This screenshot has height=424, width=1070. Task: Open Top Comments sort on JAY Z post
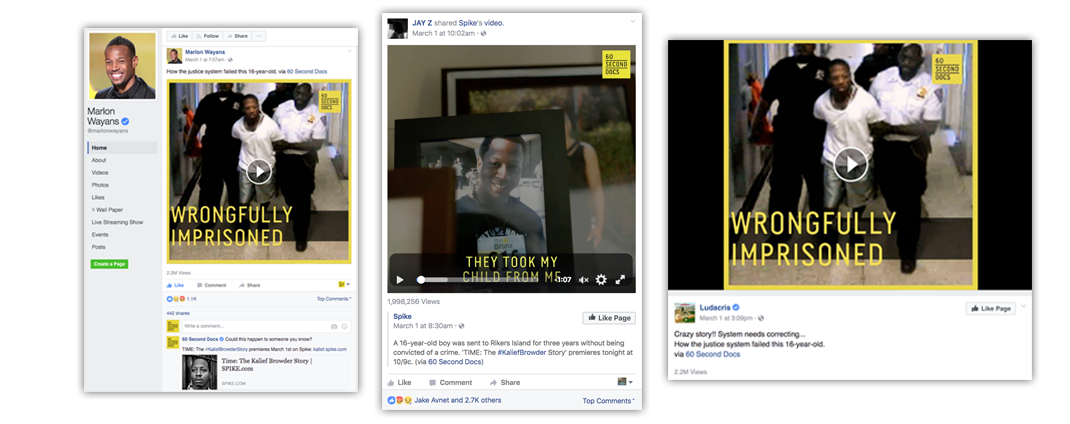[608, 401]
